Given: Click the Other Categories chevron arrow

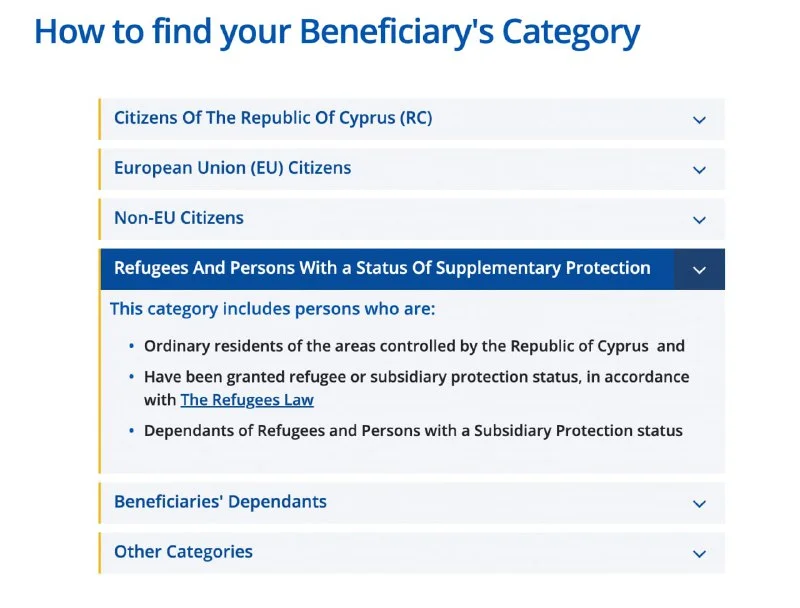Looking at the screenshot, I should (699, 554).
